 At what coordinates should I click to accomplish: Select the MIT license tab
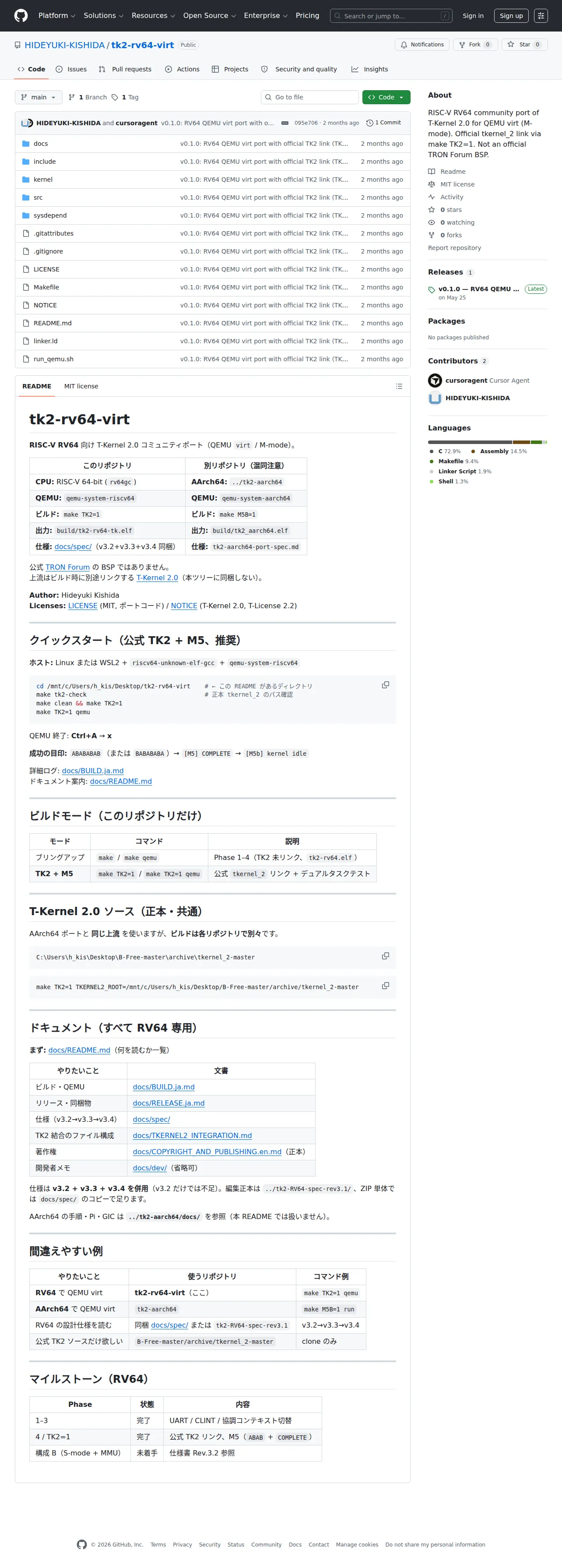(81, 387)
